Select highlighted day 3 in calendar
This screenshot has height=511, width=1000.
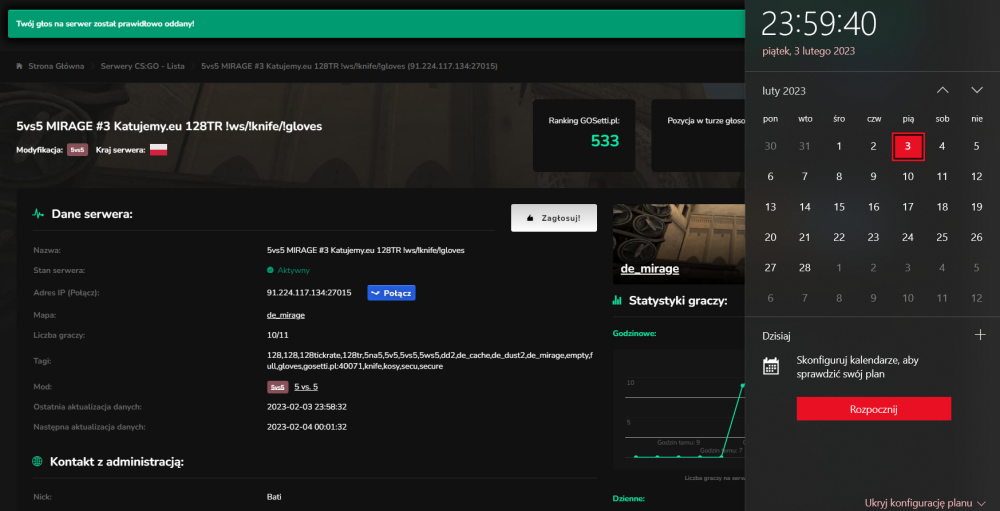[908, 146]
